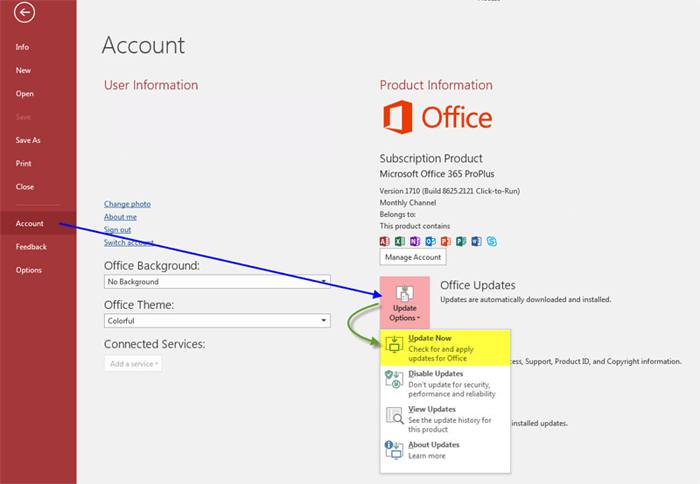This screenshot has width=700, height=484.
Task: Click the Publisher app icon under product contains
Action: (x=461, y=242)
